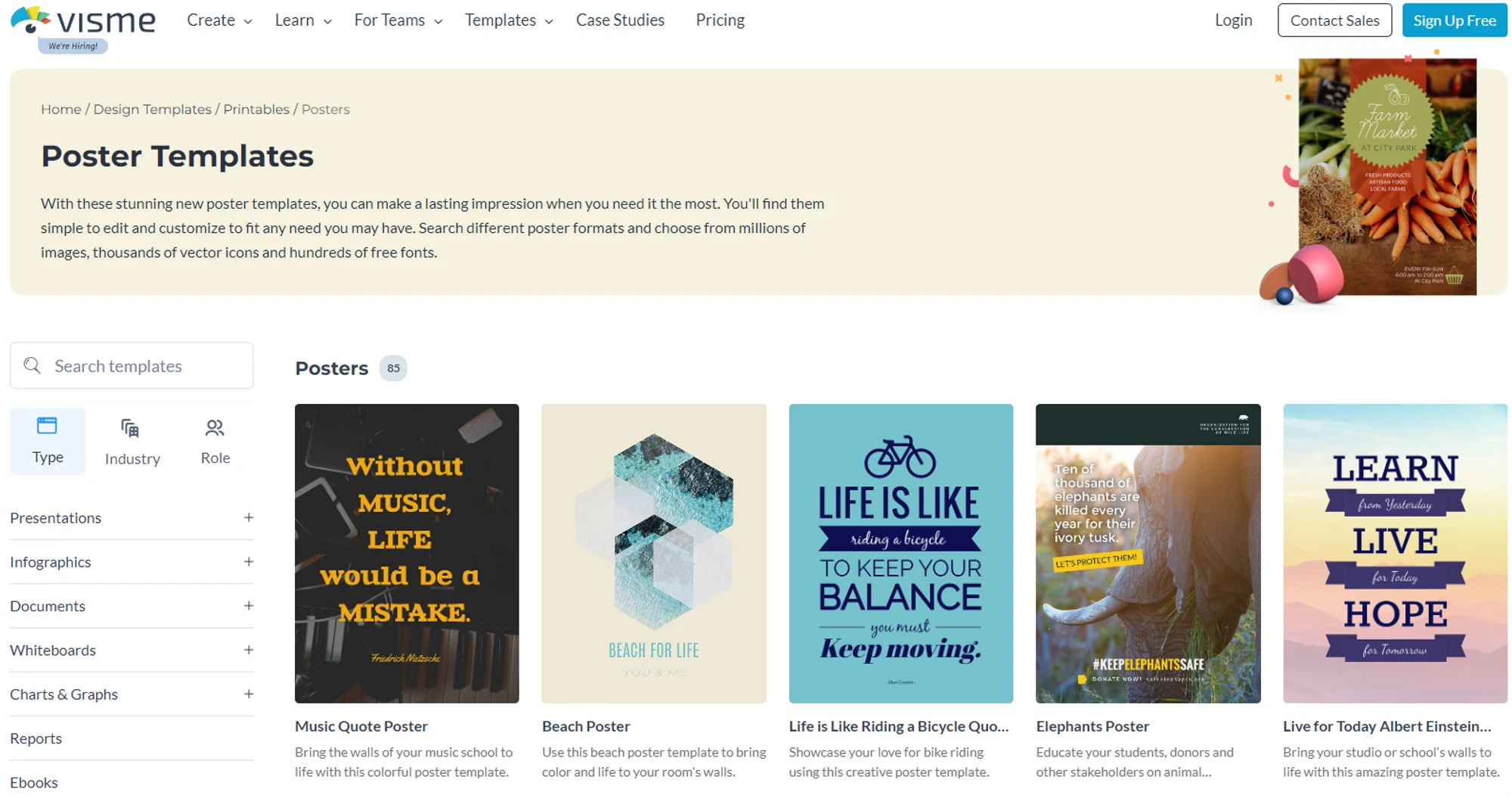Screen dimensions: 1512x795
Task: Open the Music Quote Poster thumbnail
Action: (x=407, y=554)
